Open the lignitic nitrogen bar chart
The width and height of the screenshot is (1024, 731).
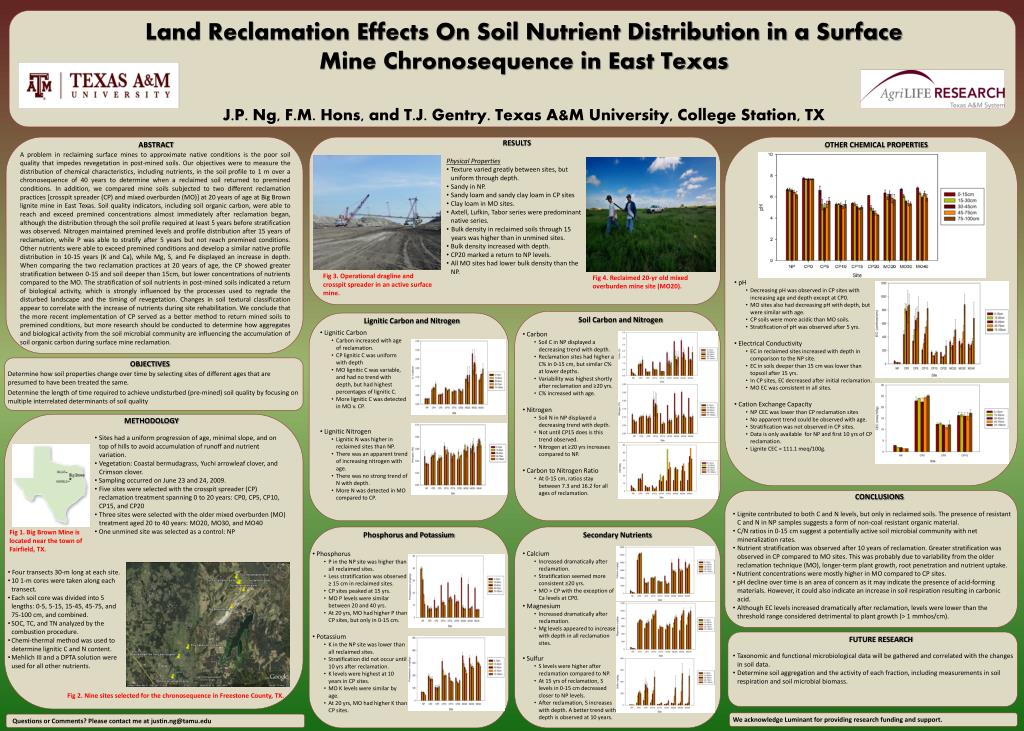click(x=458, y=458)
